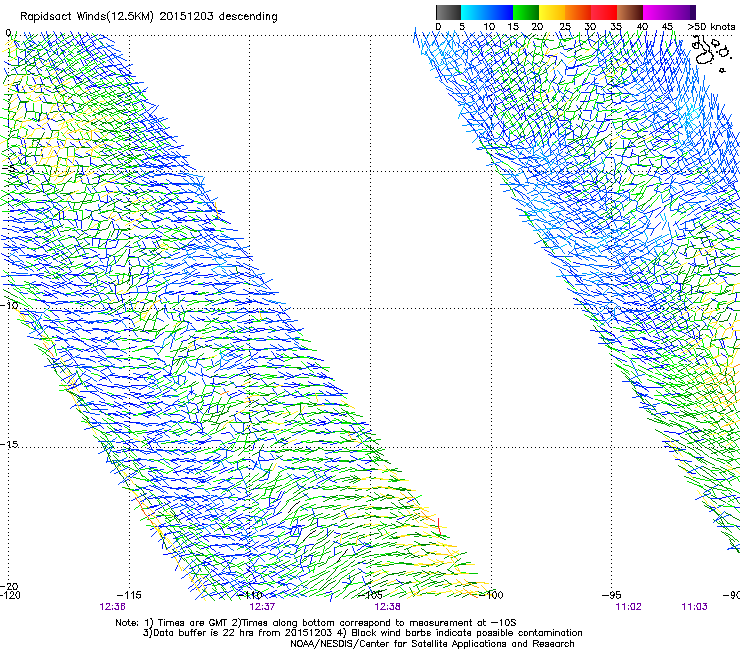The width and height of the screenshot is (740, 650).
Task: Click the '25' legend tick label
Action: coord(565,27)
